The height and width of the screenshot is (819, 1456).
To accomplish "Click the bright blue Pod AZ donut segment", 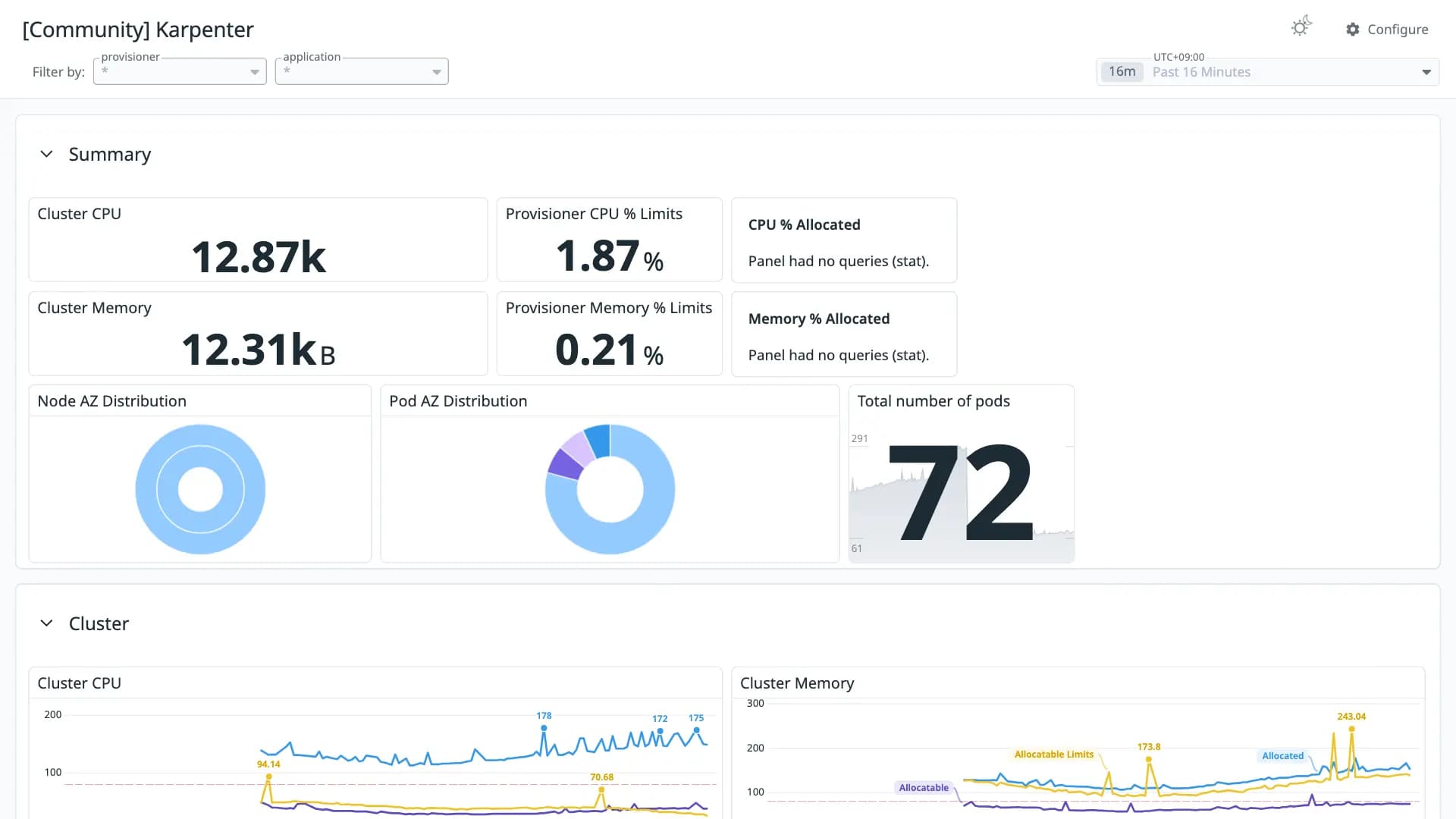I will pyautogui.click(x=598, y=441).
